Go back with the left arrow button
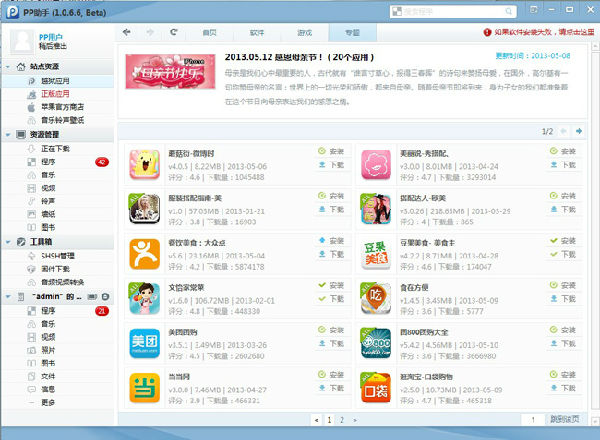Image resolution: width=600 pixels, height=440 pixels. 127,33
